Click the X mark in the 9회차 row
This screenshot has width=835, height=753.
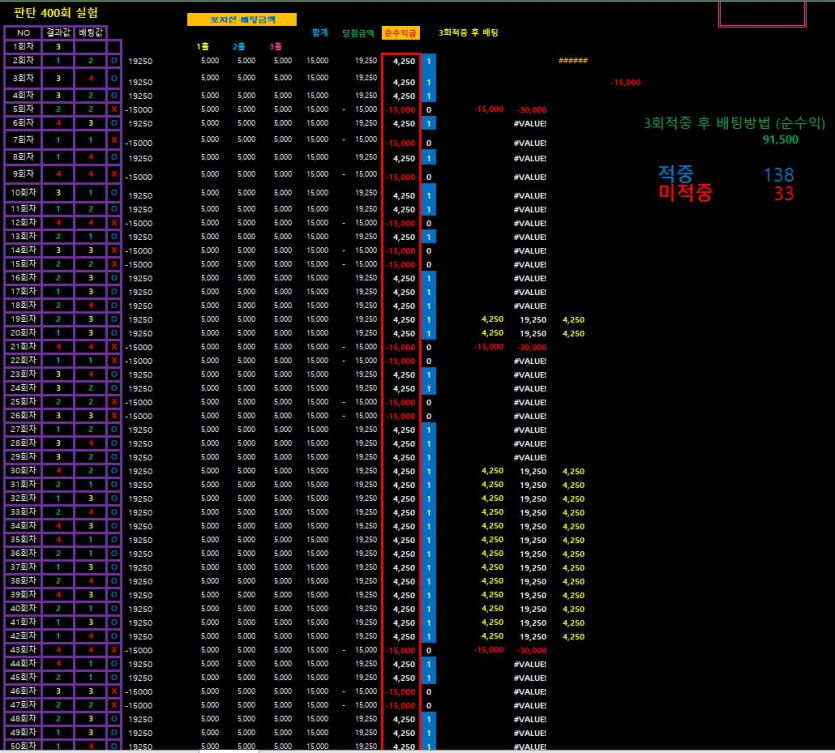click(114, 174)
